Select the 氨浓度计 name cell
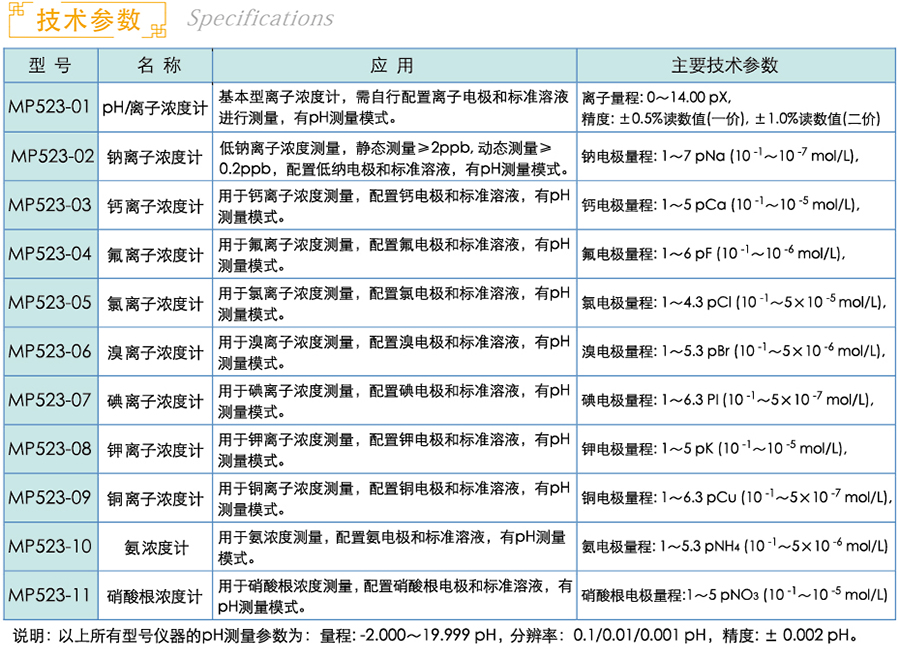 [x=155, y=547]
